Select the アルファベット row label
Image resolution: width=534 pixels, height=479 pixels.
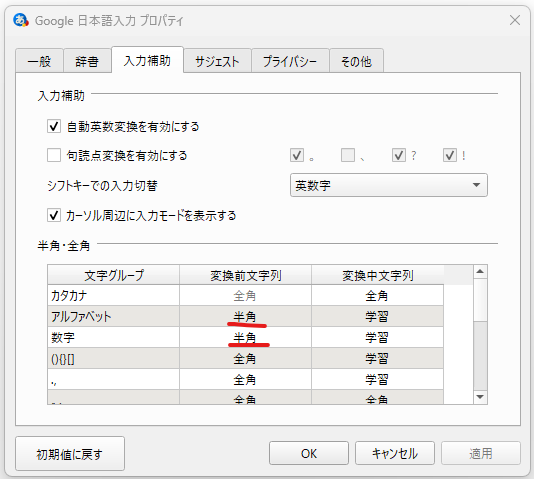pyautogui.click(x=113, y=316)
